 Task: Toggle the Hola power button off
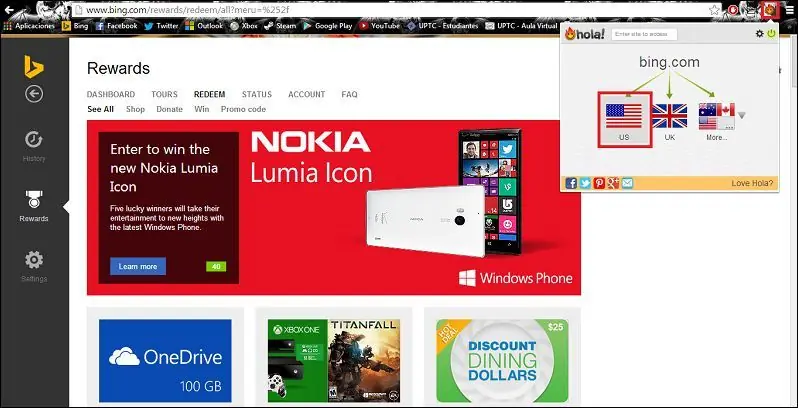[771, 34]
